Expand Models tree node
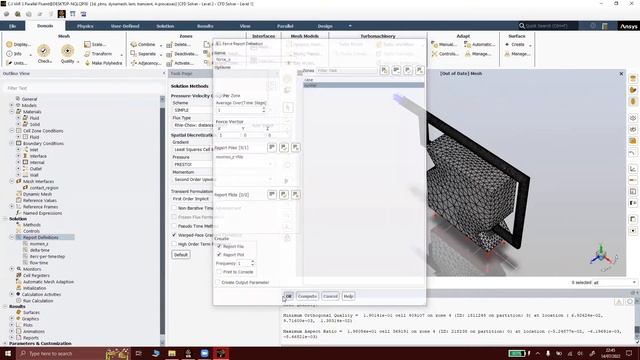 click(x=12, y=105)
